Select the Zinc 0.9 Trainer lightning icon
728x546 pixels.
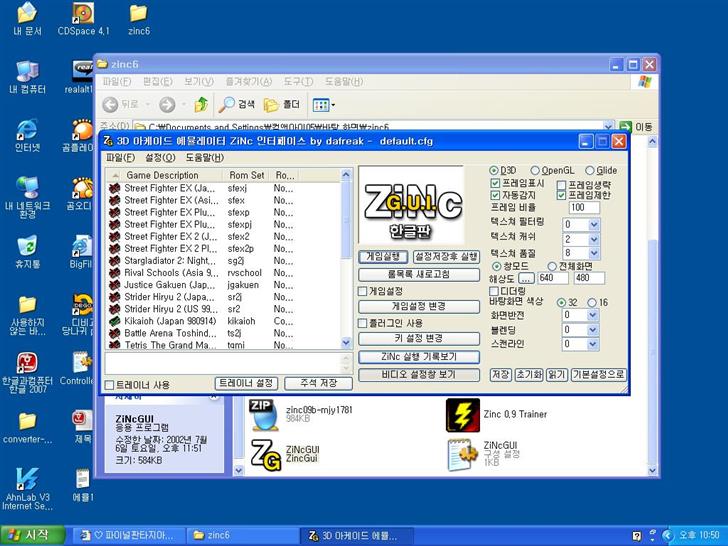coord(462,415)
